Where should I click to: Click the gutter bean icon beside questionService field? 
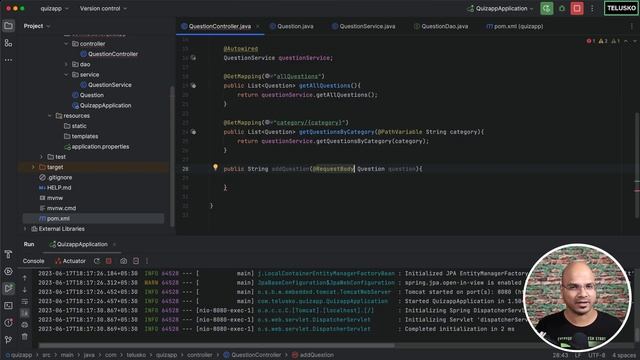click(193, 58)
